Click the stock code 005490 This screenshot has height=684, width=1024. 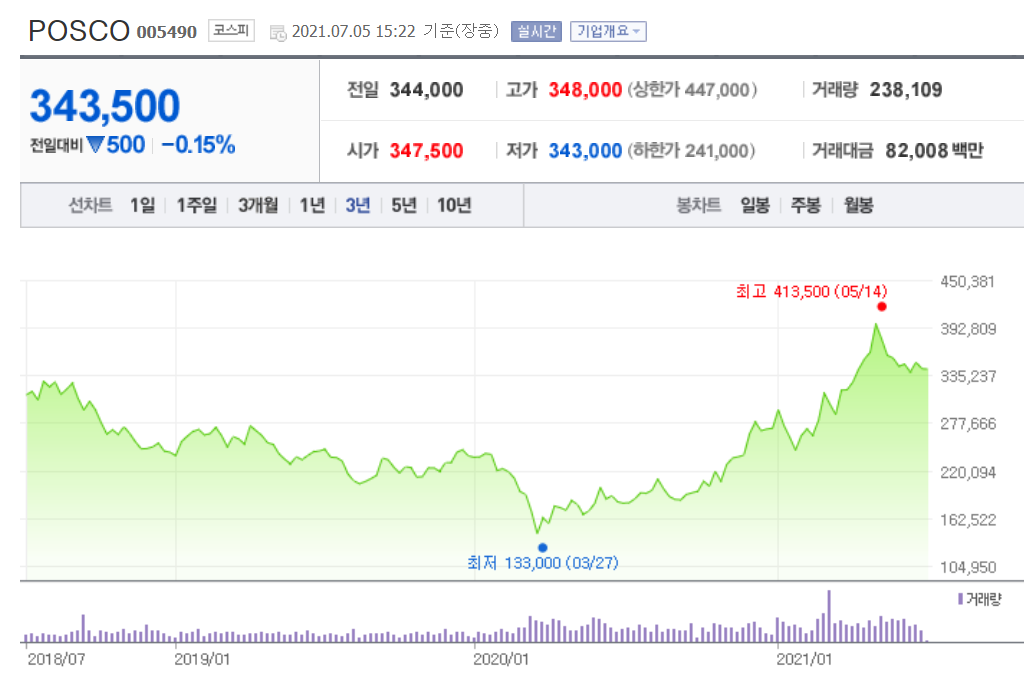(x=167, y=32)
